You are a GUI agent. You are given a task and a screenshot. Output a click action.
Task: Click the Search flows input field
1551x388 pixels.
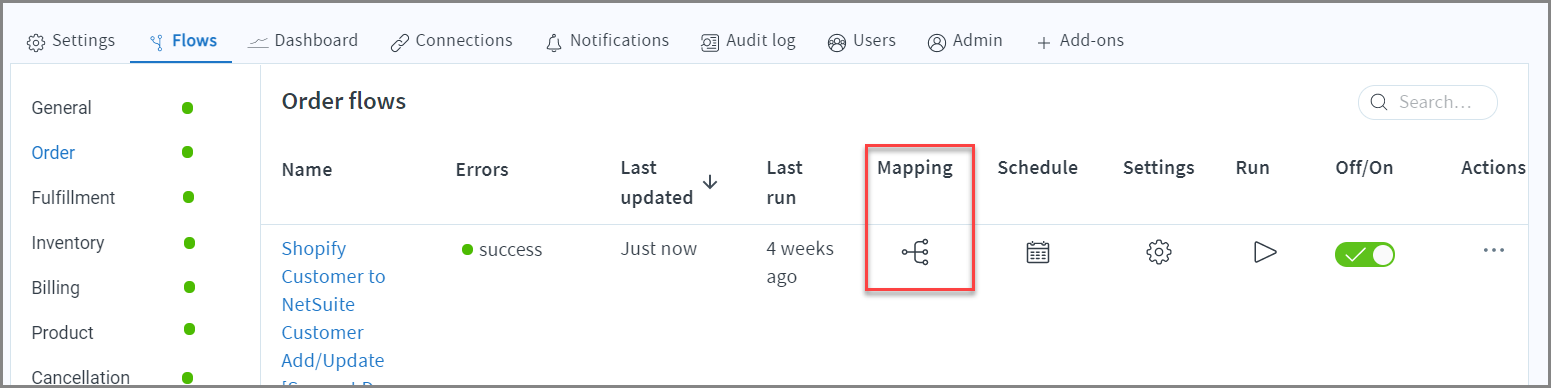[1427, 102]
